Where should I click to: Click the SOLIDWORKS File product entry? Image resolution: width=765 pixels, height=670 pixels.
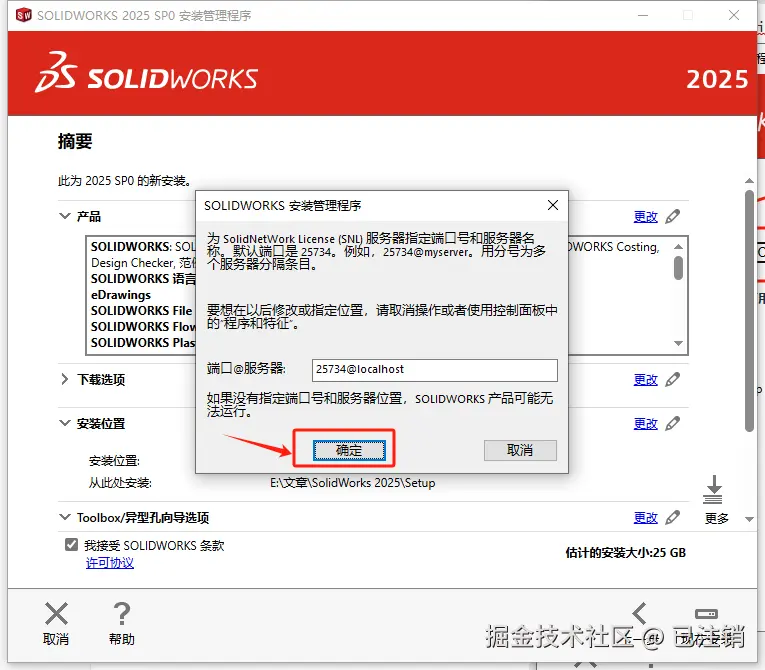141,311
